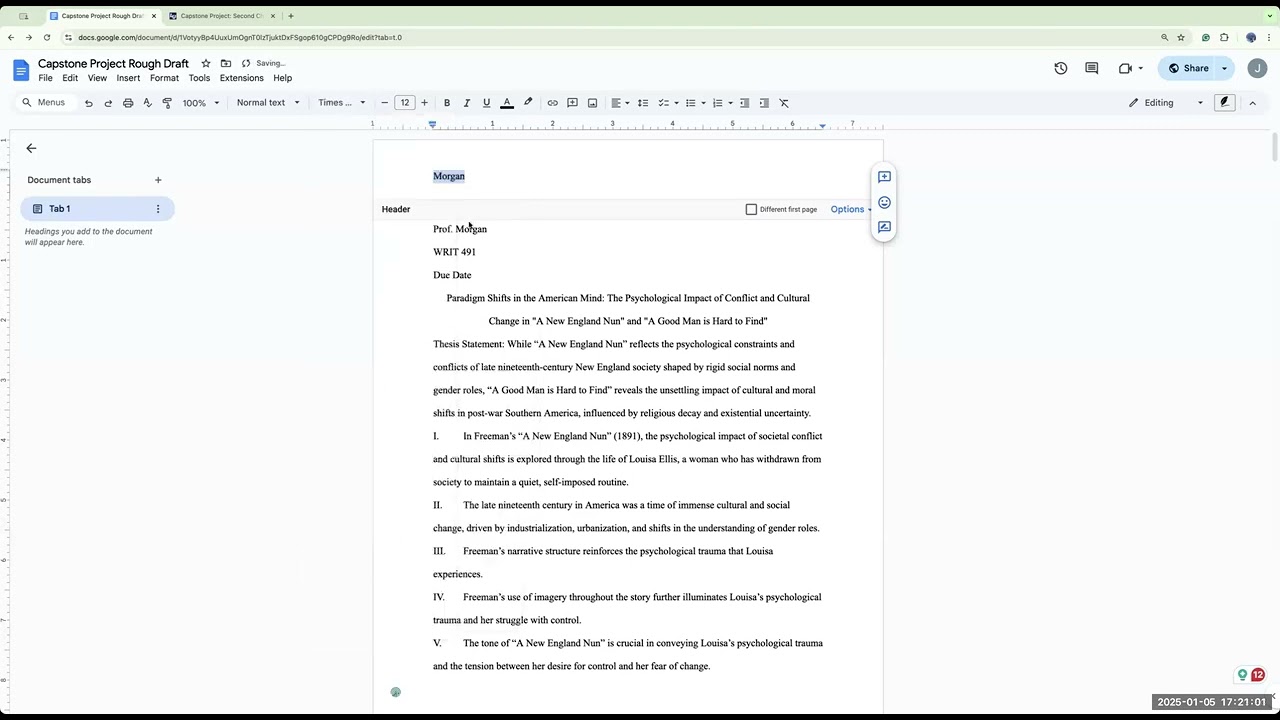Insert an image from the toolbar
The height and width of the screenshot is (720, 1280).
pos(592,103)
